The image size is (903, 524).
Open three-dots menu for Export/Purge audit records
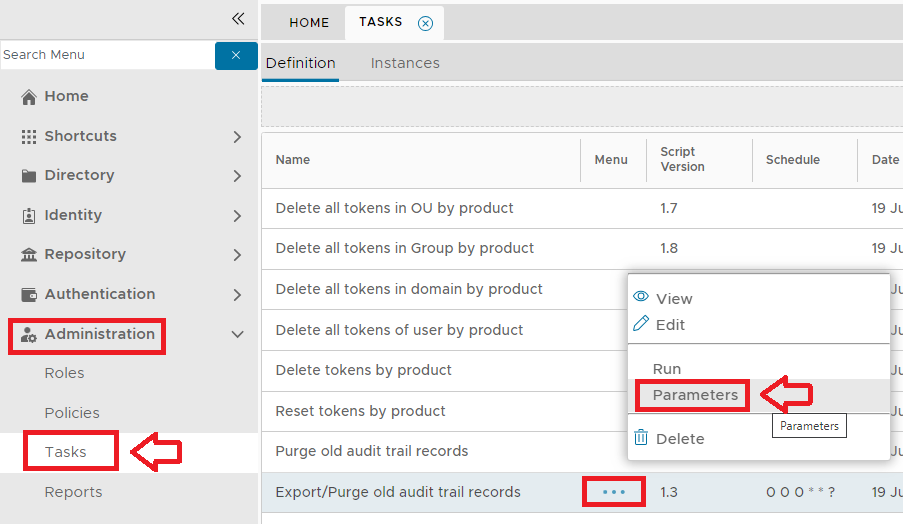click(x=613, y=492)
